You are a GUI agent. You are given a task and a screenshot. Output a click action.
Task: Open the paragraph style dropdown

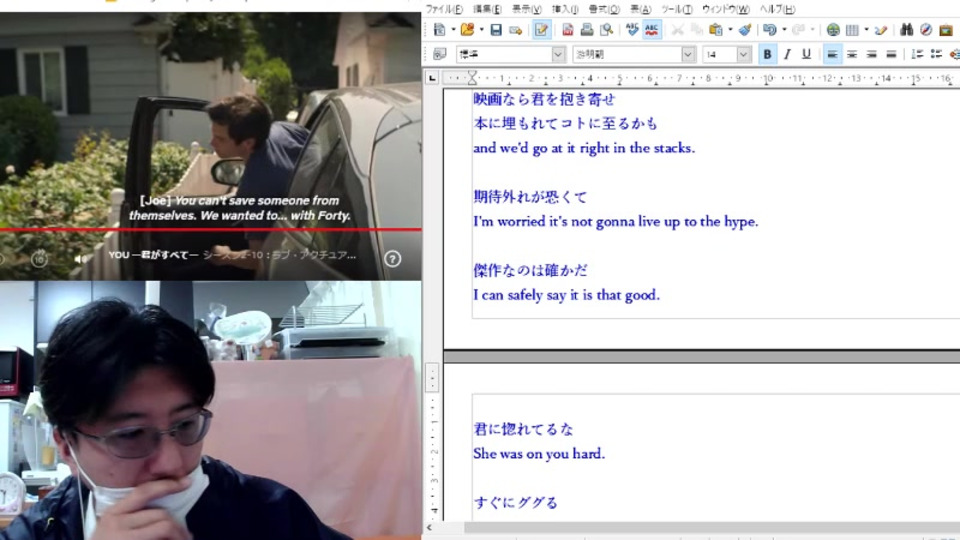[558, 54]
